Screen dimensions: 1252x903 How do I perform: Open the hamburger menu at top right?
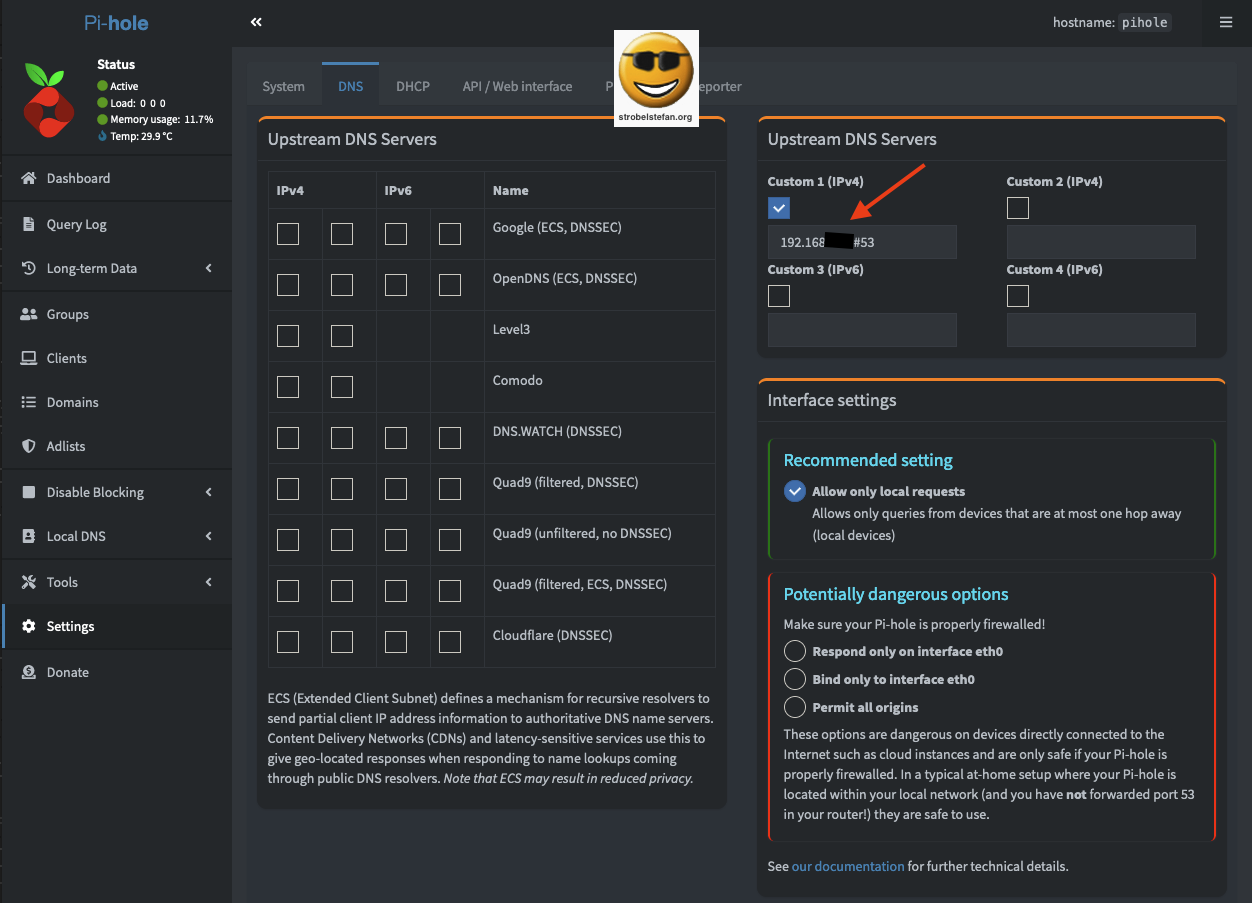[1225, 22]
